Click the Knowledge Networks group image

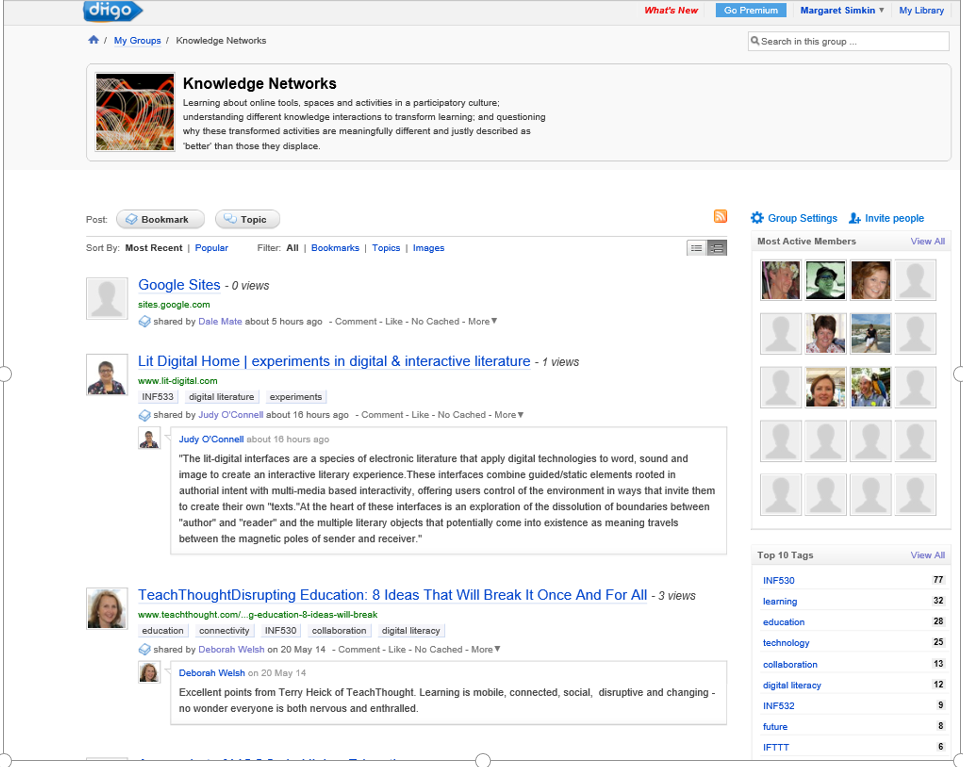pyautogui.click(x=135, y=112)
